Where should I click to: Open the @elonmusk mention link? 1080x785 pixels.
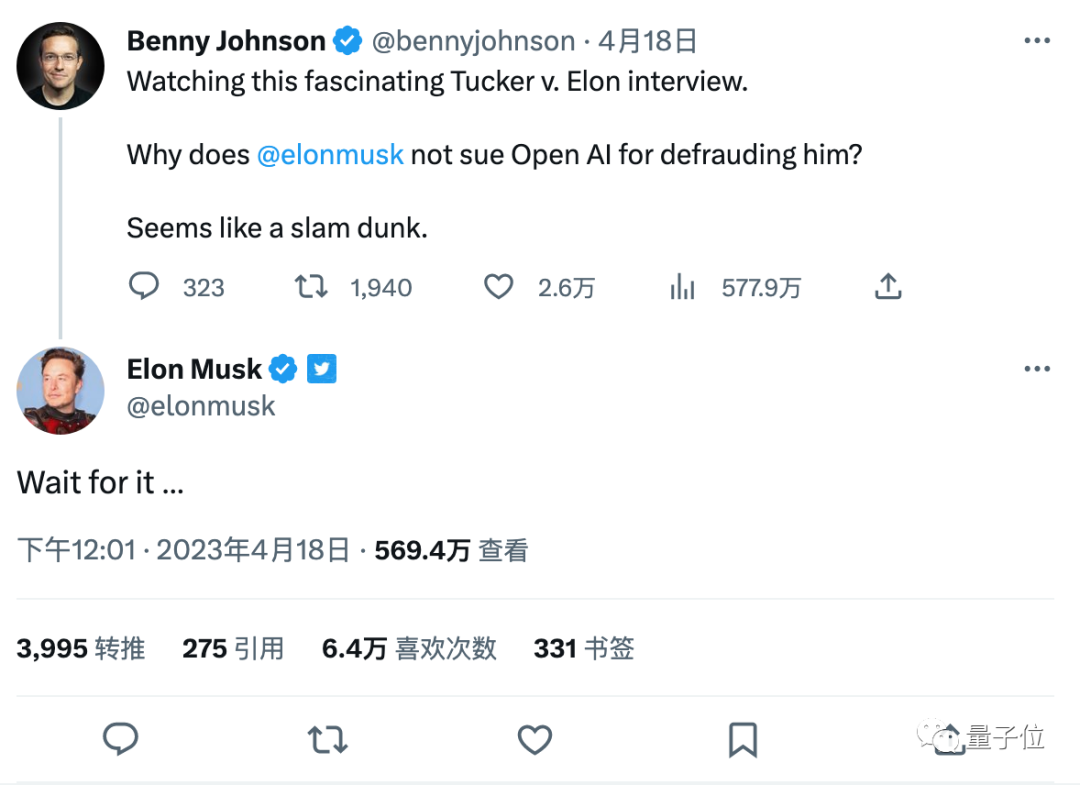(330, 154)
